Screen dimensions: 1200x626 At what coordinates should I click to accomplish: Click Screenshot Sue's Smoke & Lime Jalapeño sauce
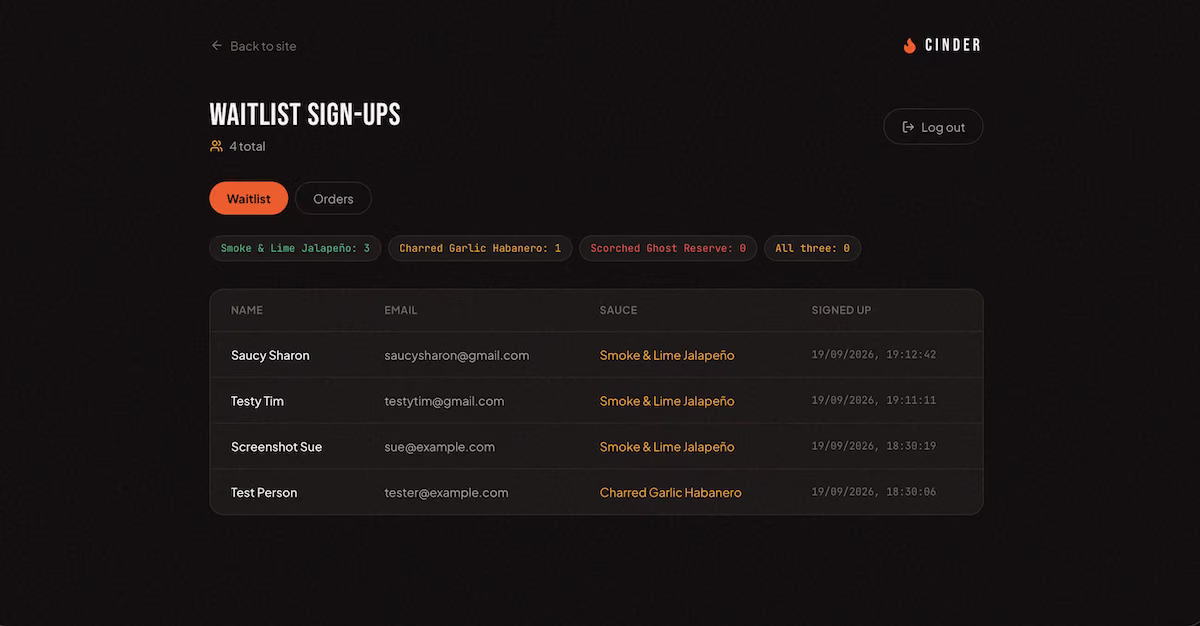point(667,447)
